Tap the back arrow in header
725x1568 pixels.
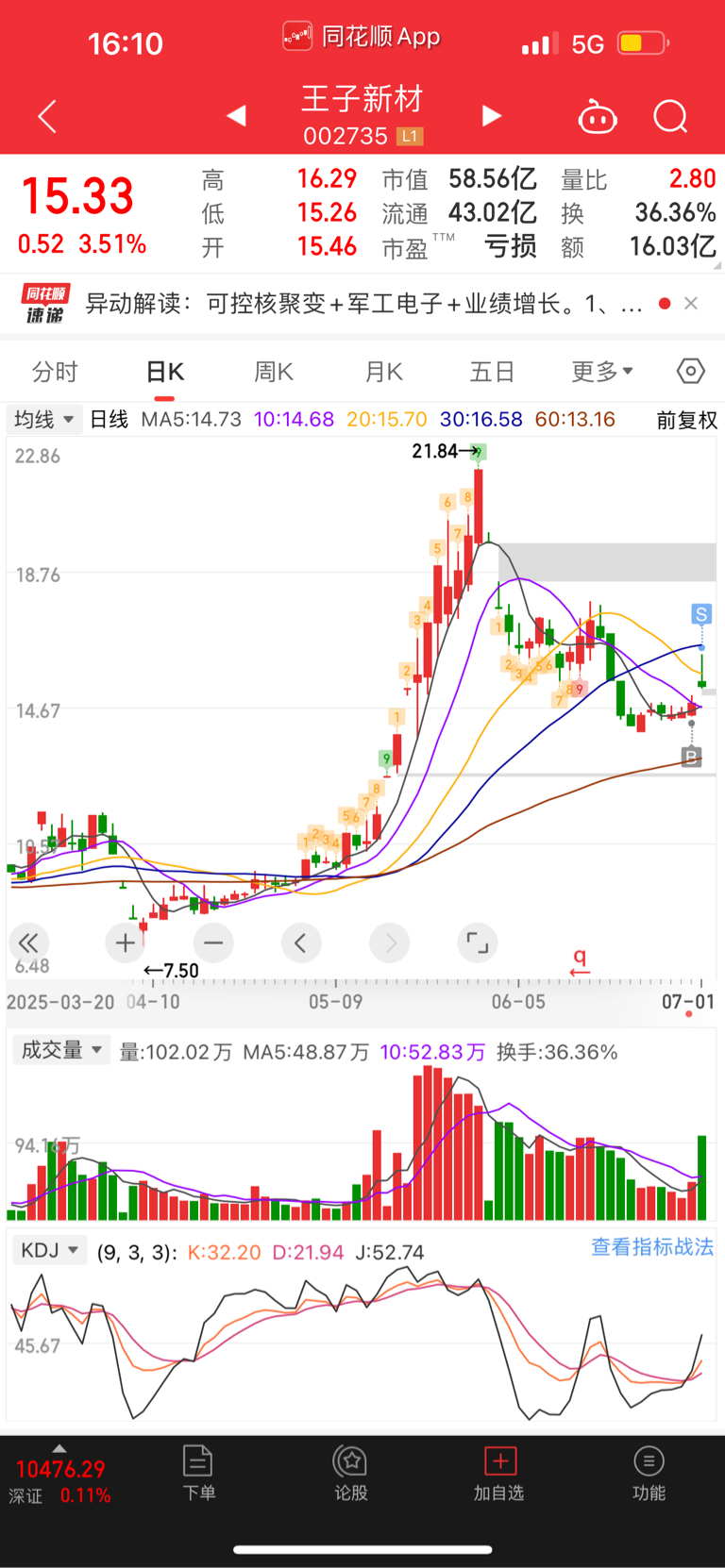pos(47,117)
